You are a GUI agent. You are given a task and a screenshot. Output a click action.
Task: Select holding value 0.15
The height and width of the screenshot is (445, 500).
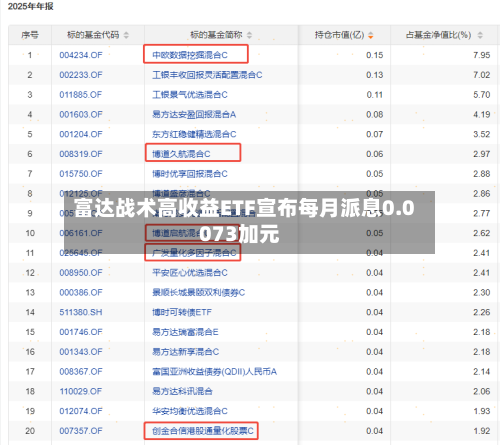tap(374, 55)
